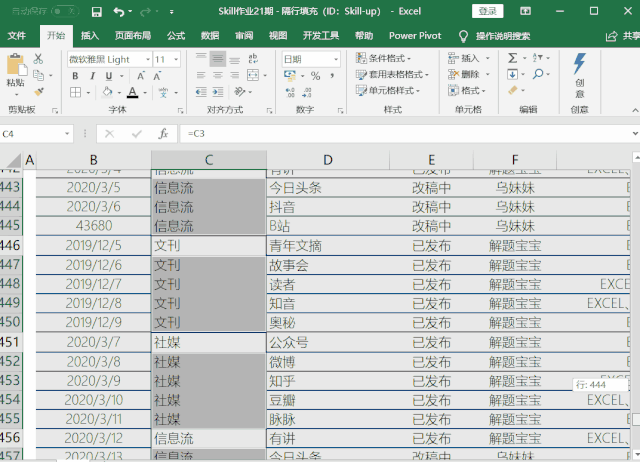The width and height of the screenshot is (640, 462).
Task: Click the Cut scissors icon
Action: point(39,59)
